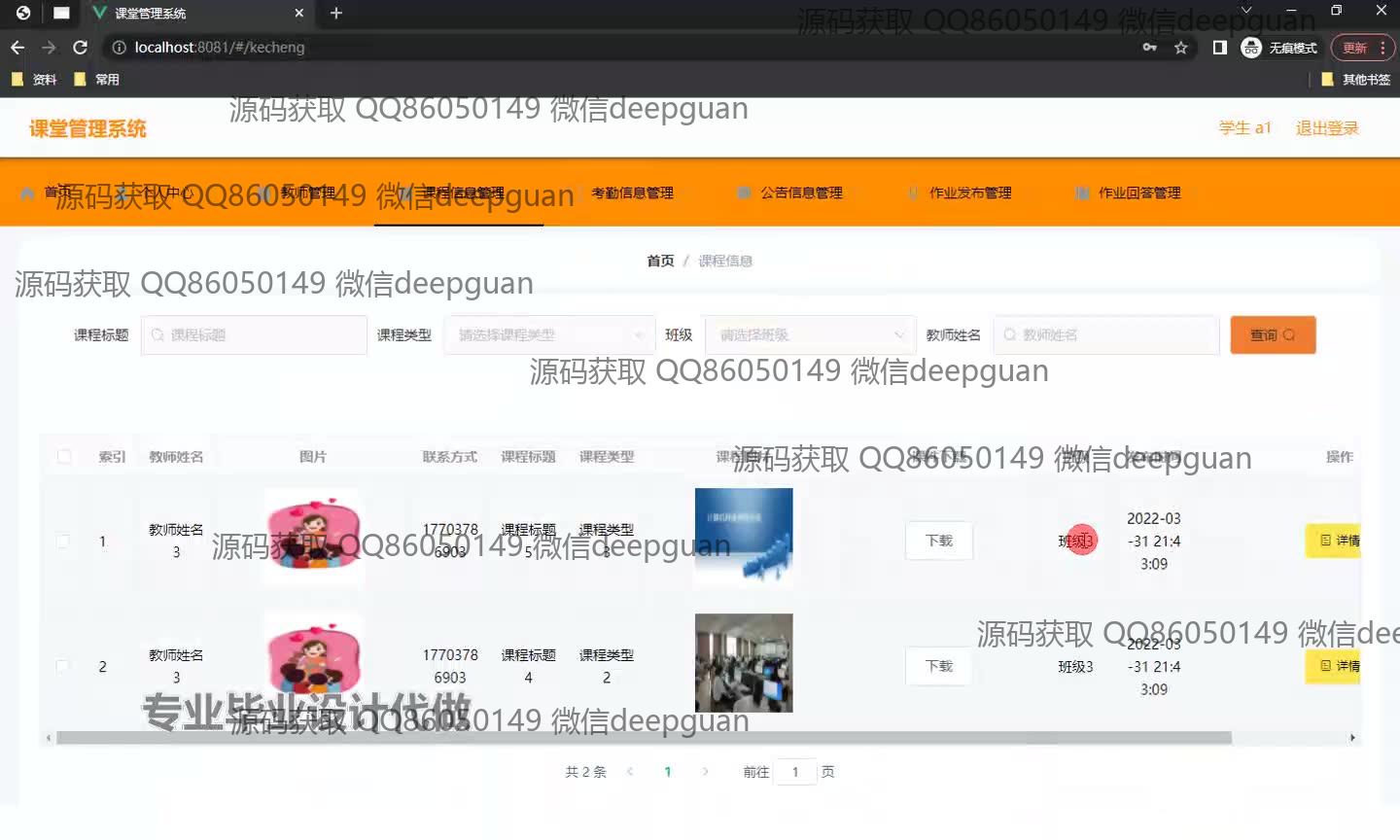This screenshot has width=1400, height=840.
Task: Expand the 课程类型 dropdown
Action: point(549,335)
